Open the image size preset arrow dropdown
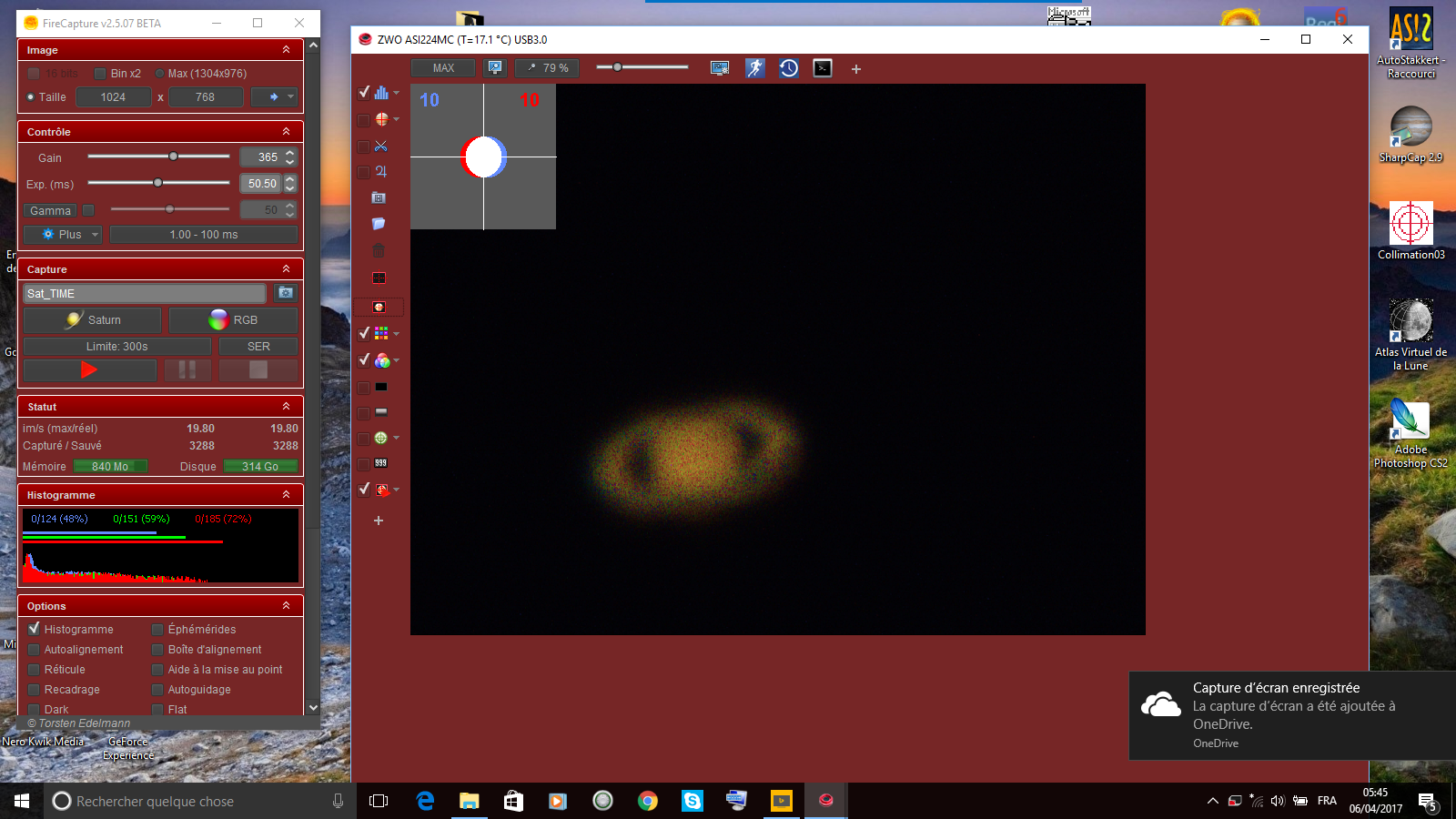Viewport: 1456px width, 819px height. pos(274,97)
